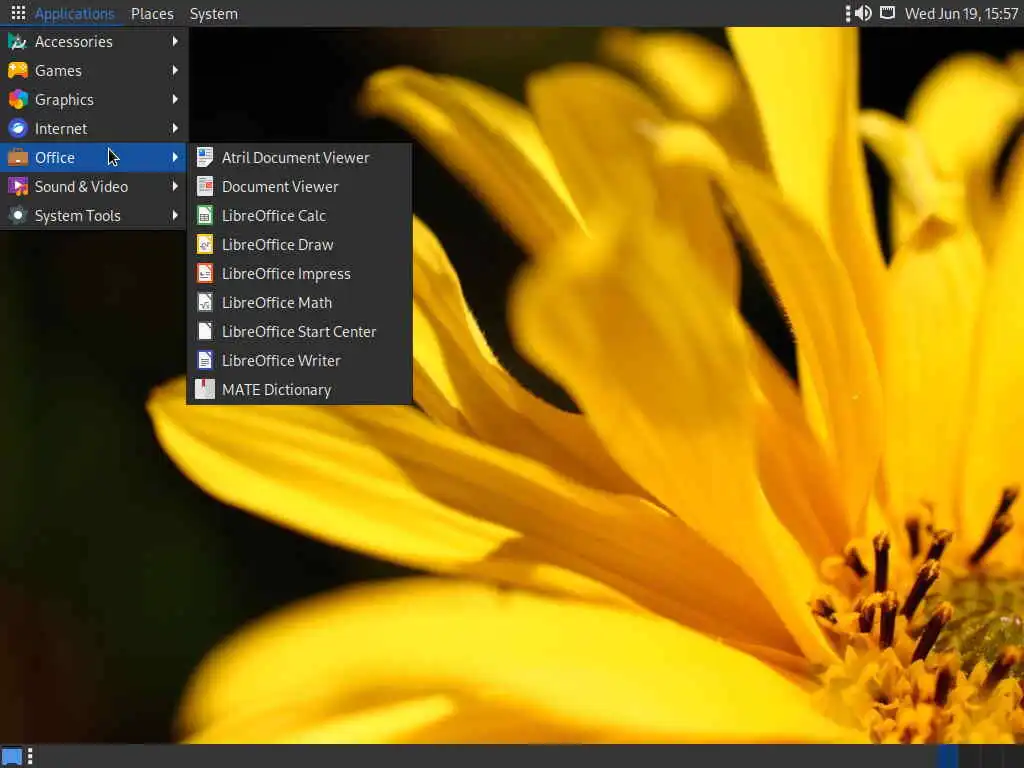Open the System Tools submenu
The width and height of the screenshot is (1024, 768).
pos(94,216)
